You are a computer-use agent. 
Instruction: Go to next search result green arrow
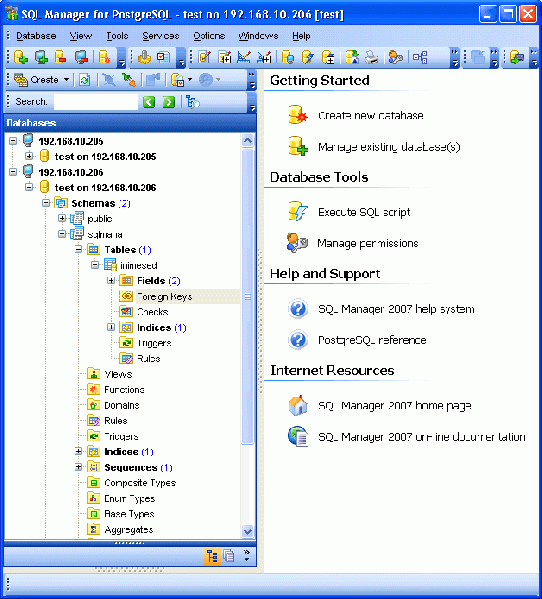click(169, 102)
